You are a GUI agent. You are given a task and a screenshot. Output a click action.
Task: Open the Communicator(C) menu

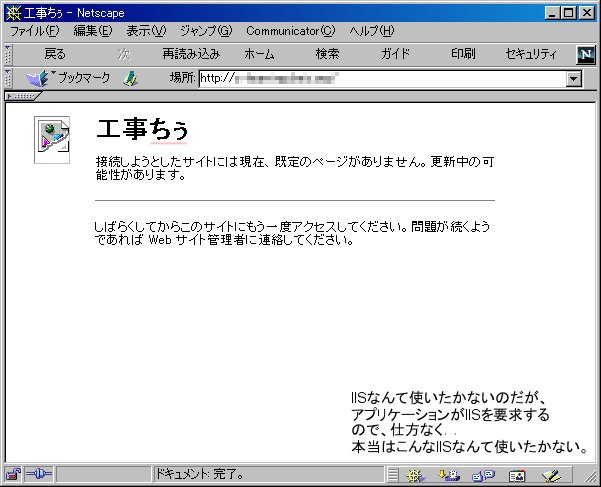click(291, 31)
